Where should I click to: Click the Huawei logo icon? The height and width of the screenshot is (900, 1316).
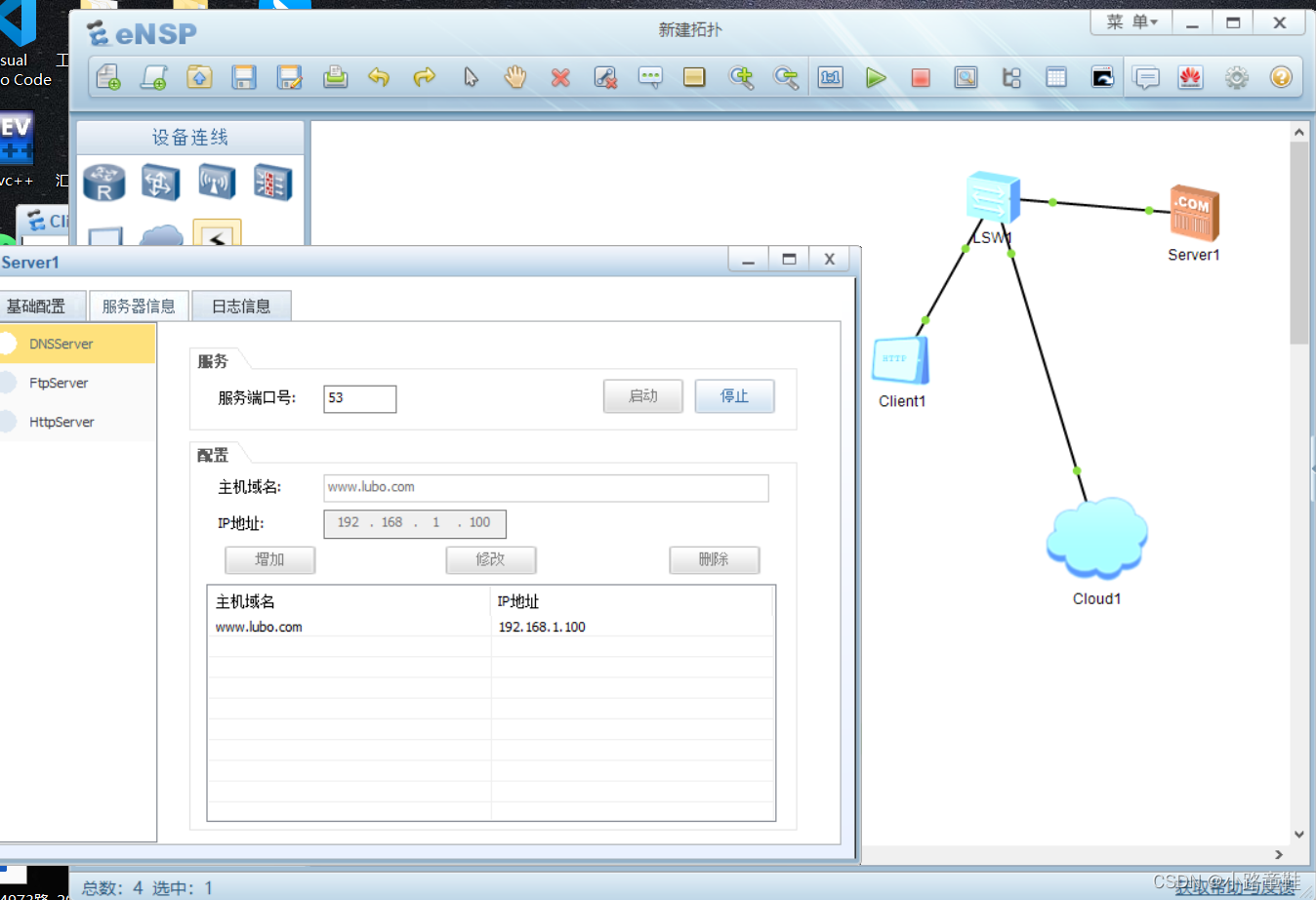(1190, 77)
